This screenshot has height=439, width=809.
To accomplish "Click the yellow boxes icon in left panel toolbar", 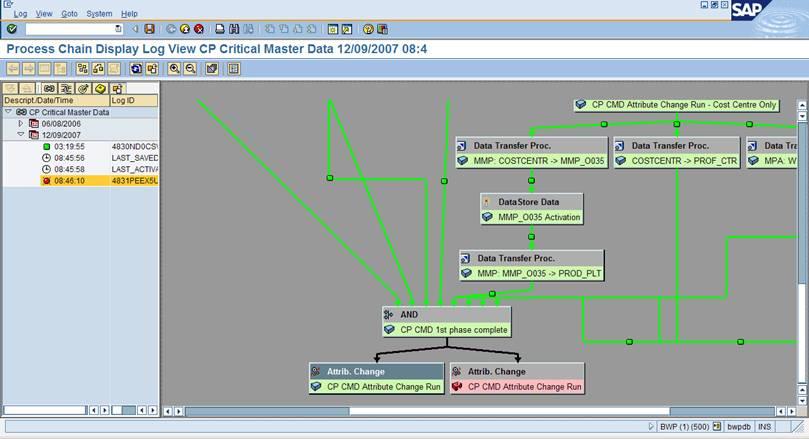I will pos(117,89).
